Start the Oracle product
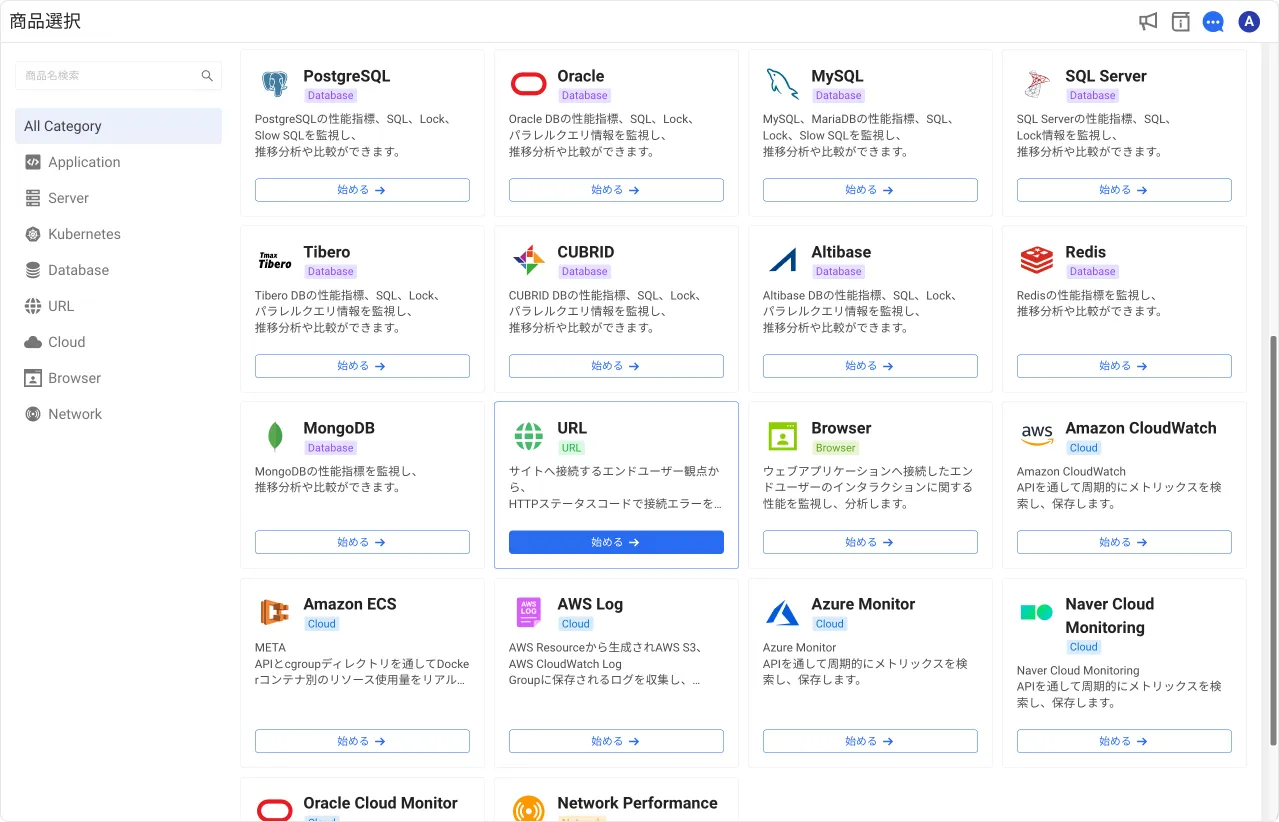 click(616, 190)
